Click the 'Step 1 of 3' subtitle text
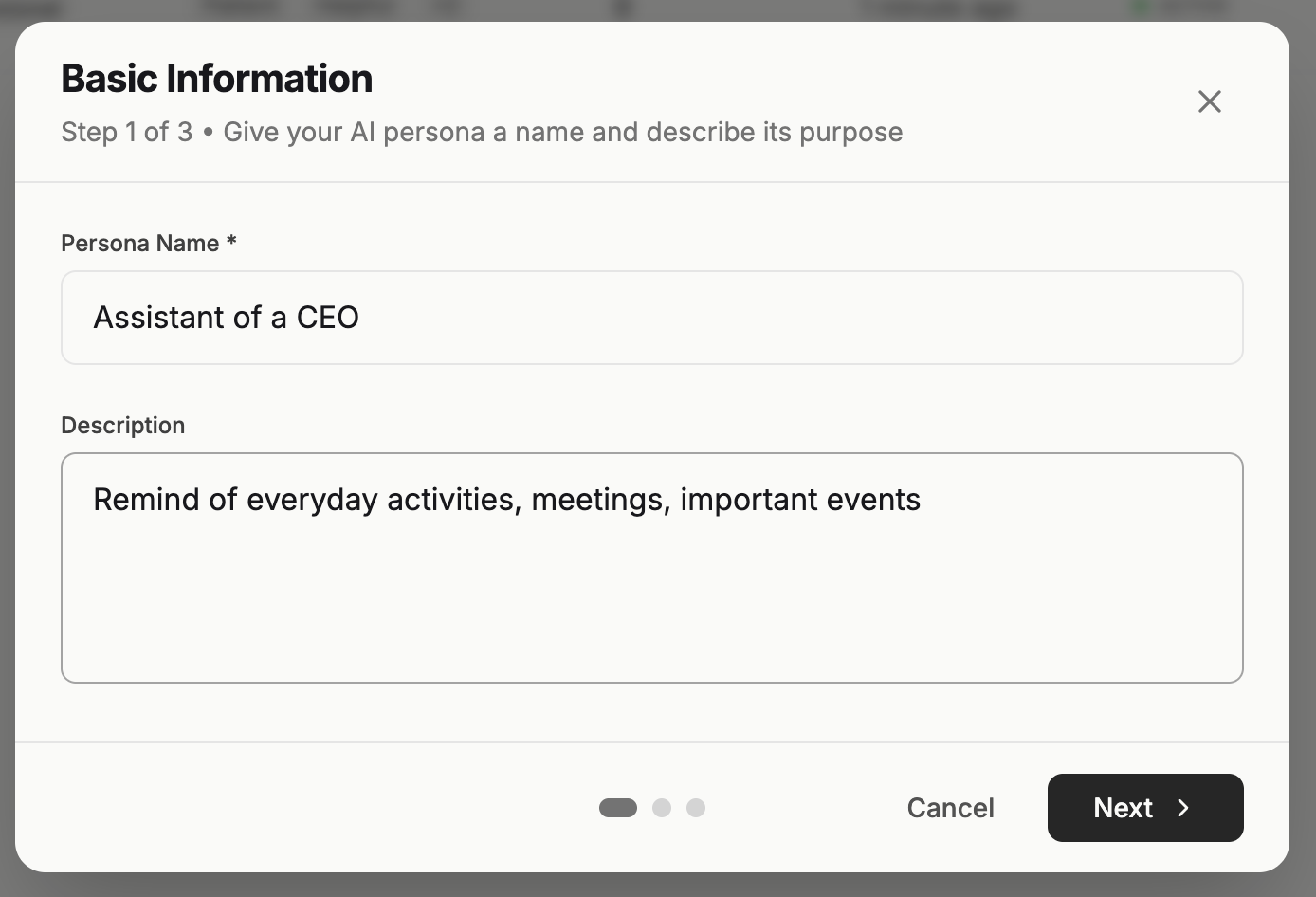The image size is (1316, 897). [126, 132]
